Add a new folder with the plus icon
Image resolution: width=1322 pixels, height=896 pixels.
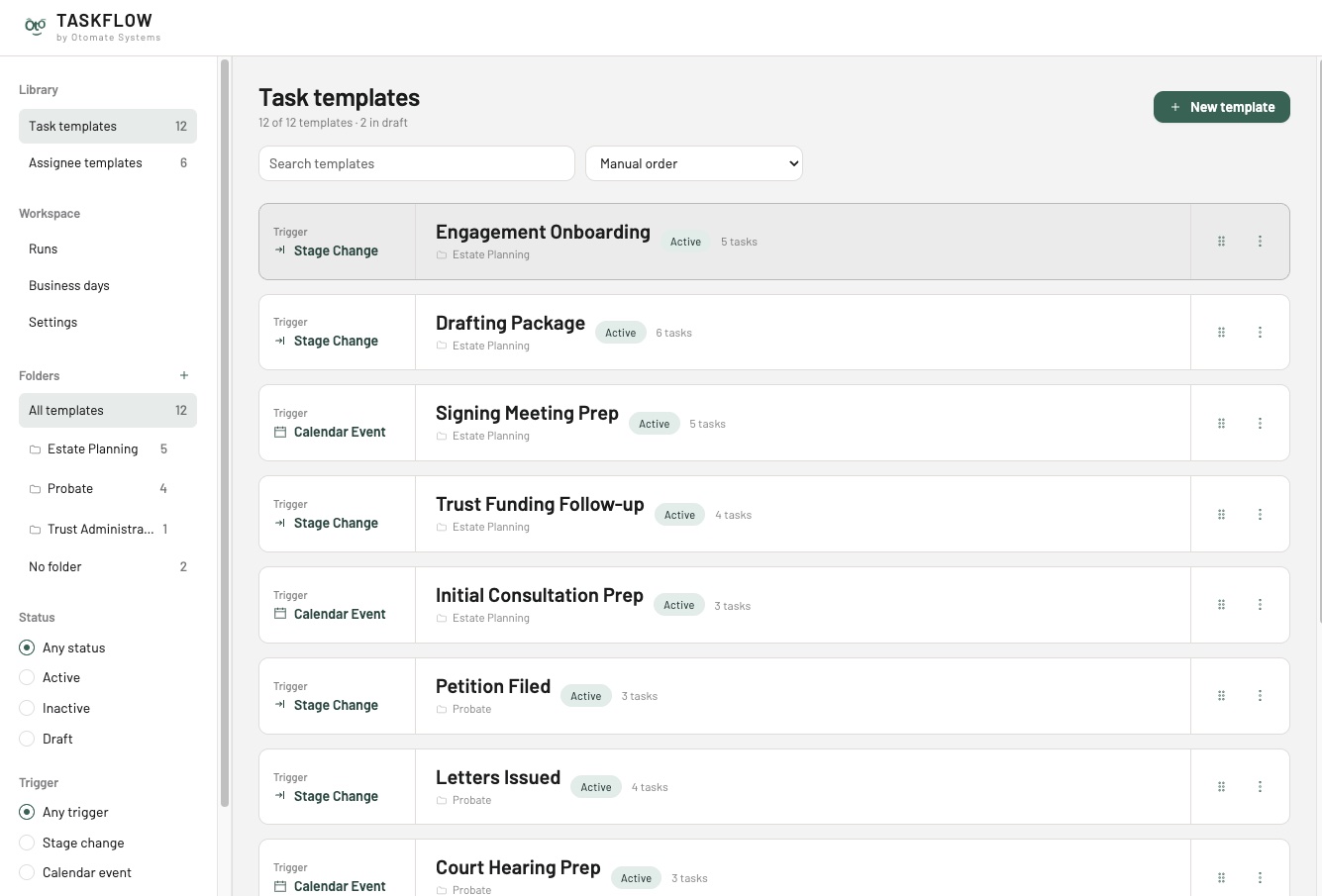pos(184,375)
